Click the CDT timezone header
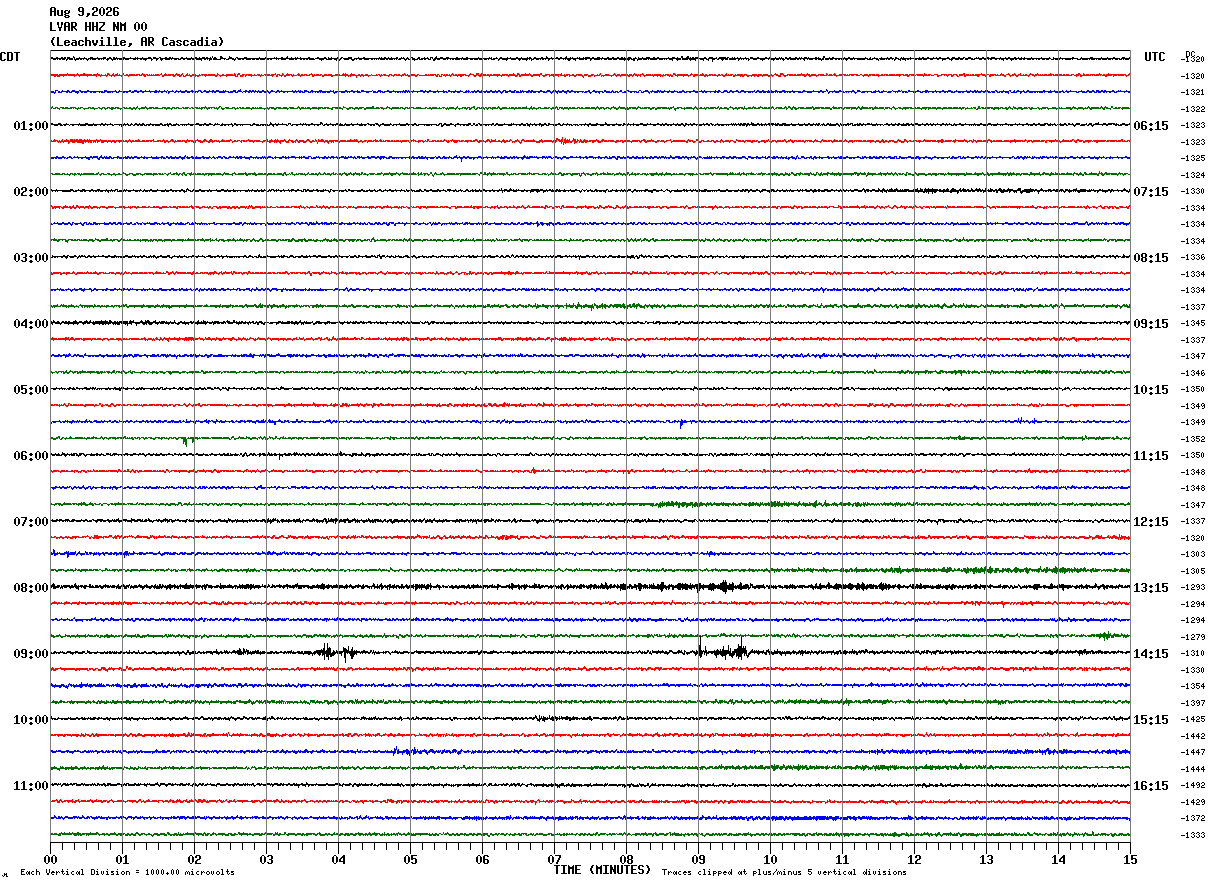The height and width of the screenshot is (886, 1210). click(10, 57)
